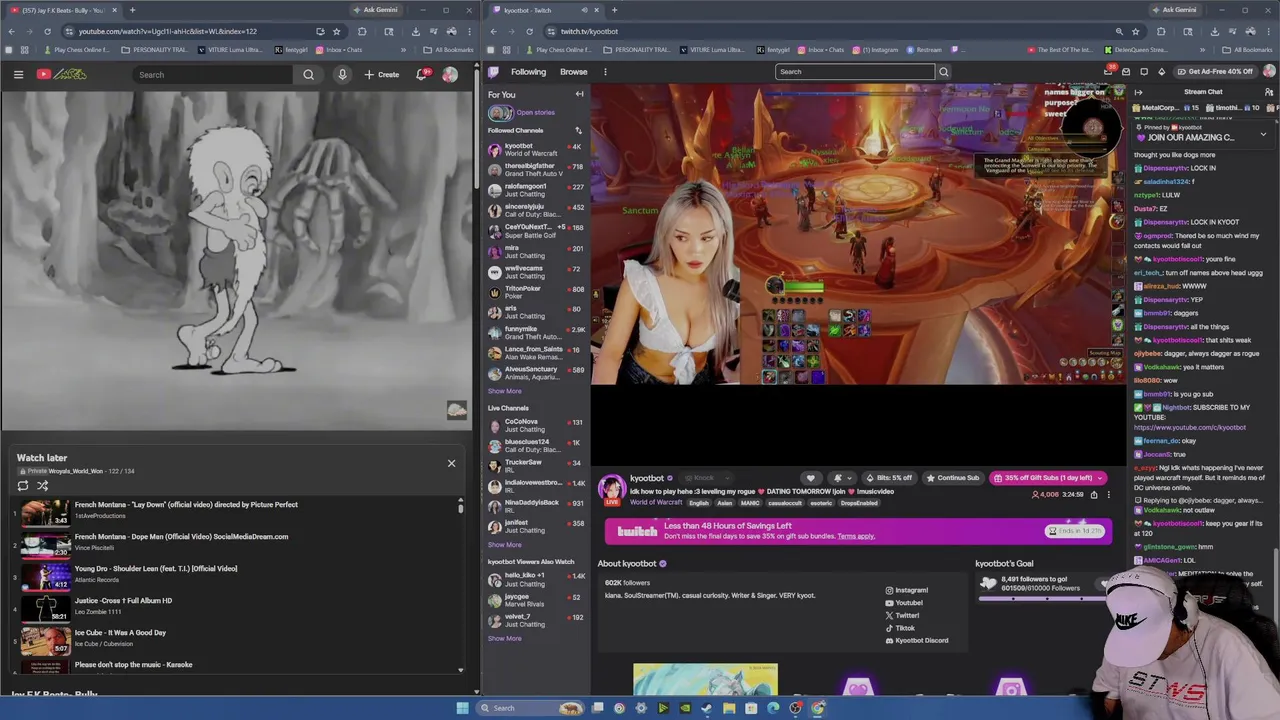1280x720 pixels.
Task: Open Twitch more options three dots
Action: click(x=605, y=72)
